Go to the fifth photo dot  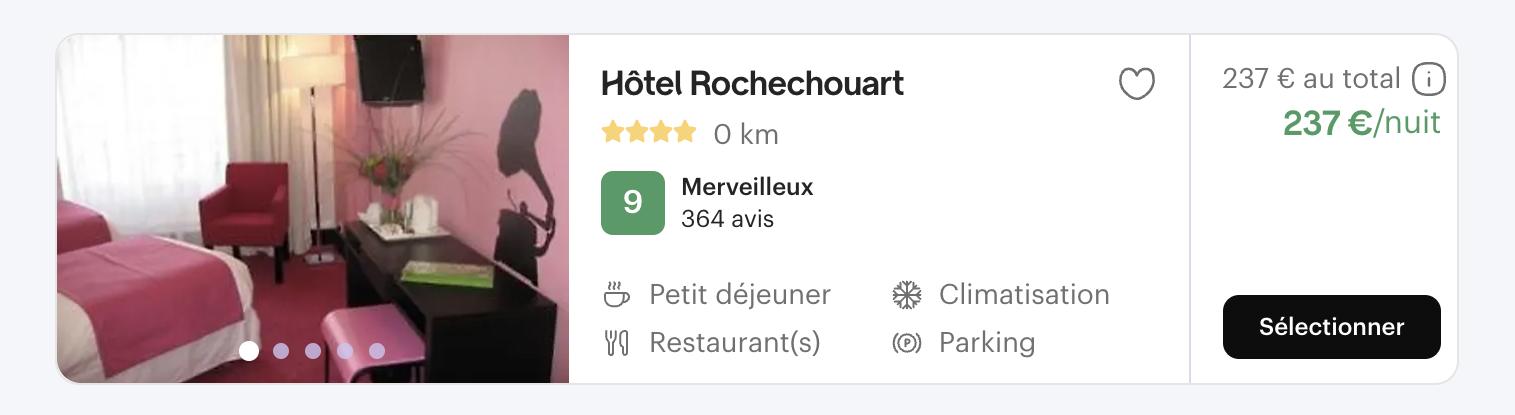point(377,351)
